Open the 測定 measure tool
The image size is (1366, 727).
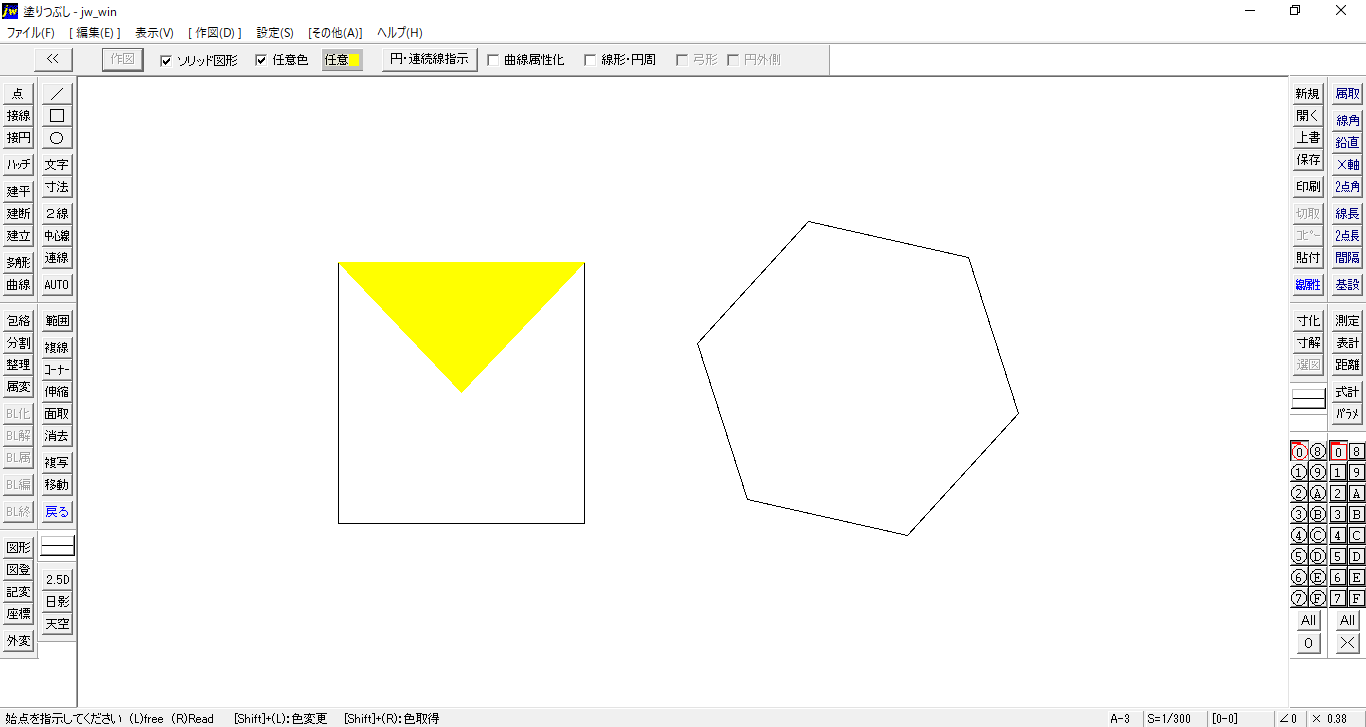point(1347,321)
